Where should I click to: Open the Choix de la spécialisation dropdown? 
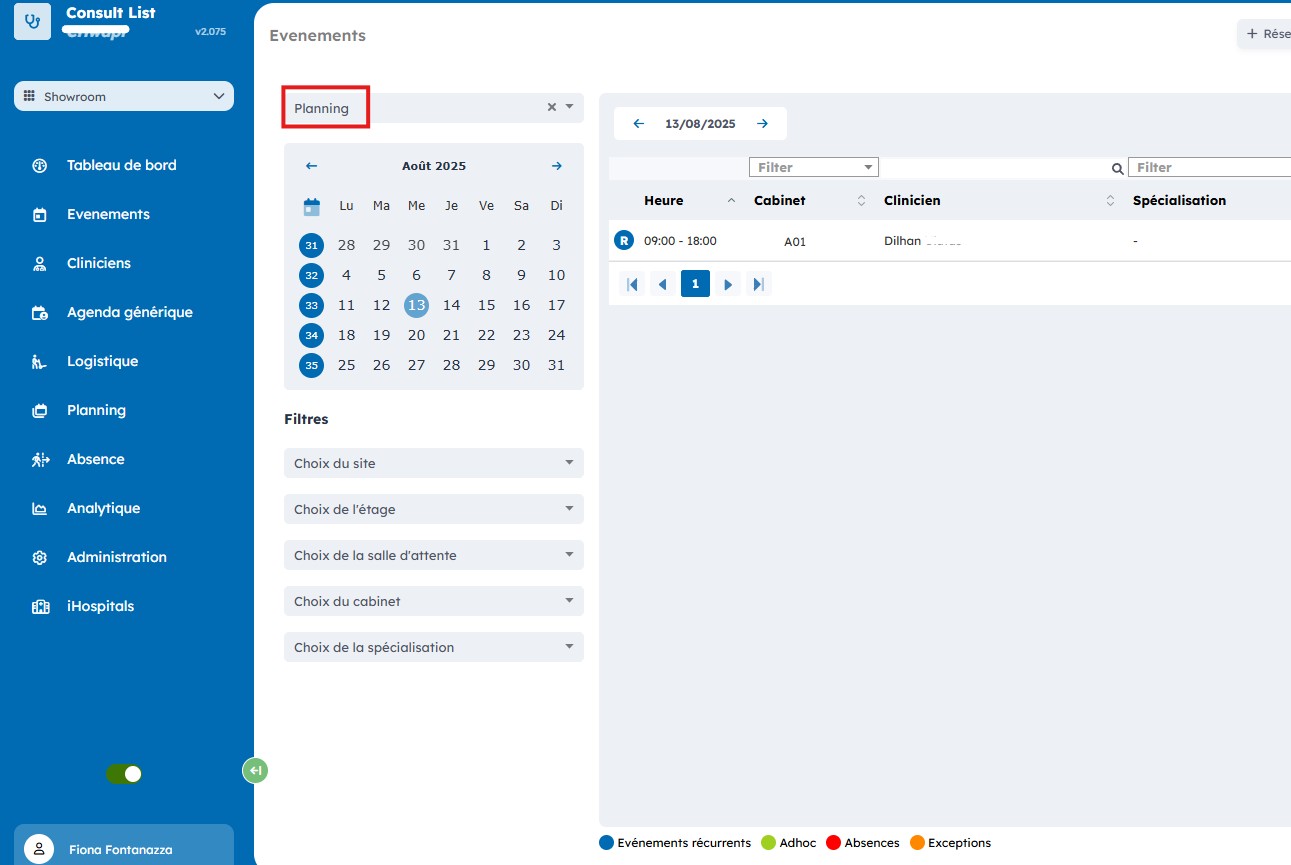pos(433,647)
